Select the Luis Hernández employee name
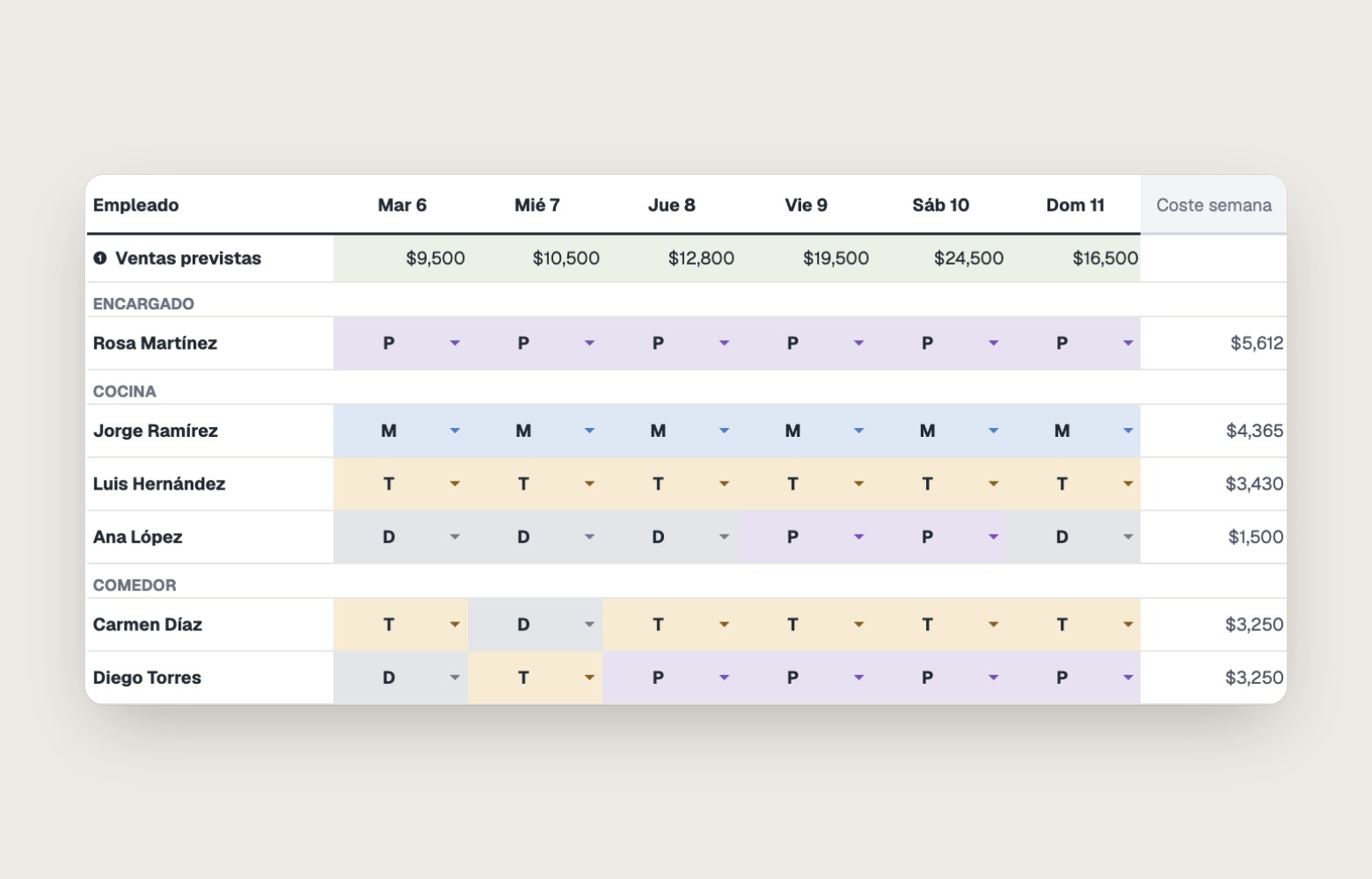The height and width of the screenshot is (879, 1372). pos(159,483)
